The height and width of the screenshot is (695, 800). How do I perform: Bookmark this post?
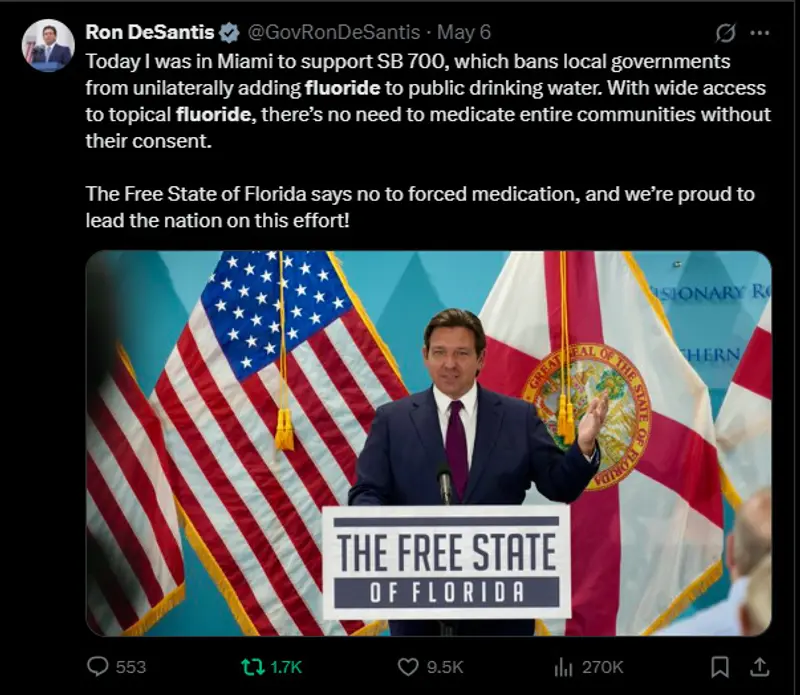(719, 666)
